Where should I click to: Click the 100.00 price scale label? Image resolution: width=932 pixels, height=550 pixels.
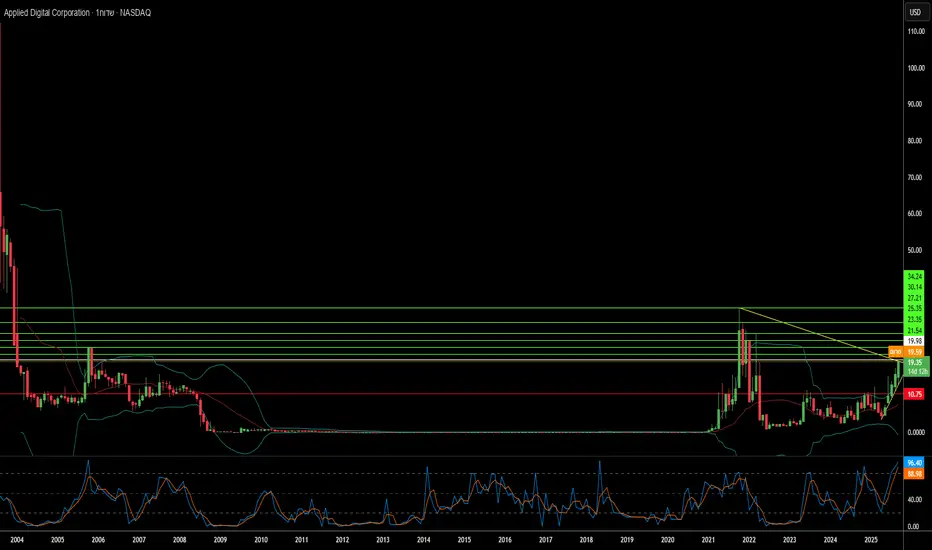tap(916, 68)
